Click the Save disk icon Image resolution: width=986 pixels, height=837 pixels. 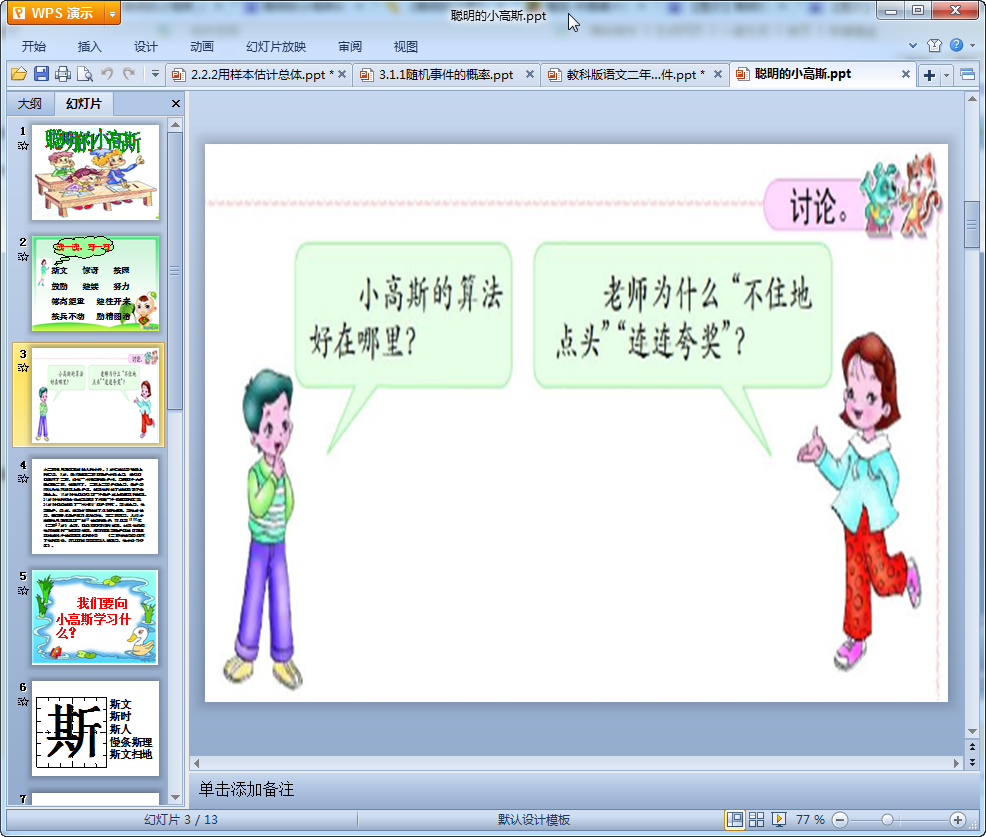(x=41, y=74)
